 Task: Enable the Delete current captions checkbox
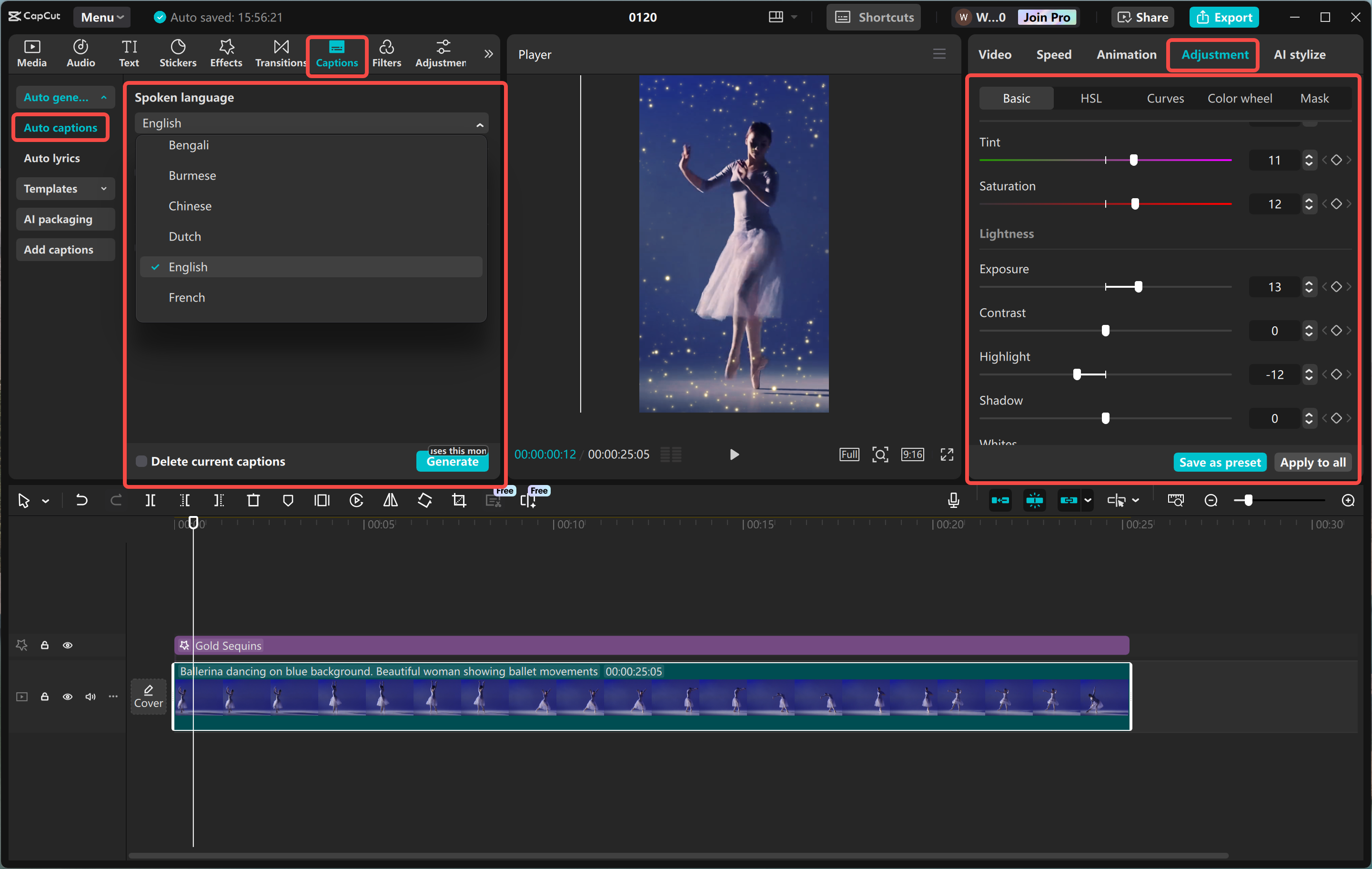click(141, 461)
